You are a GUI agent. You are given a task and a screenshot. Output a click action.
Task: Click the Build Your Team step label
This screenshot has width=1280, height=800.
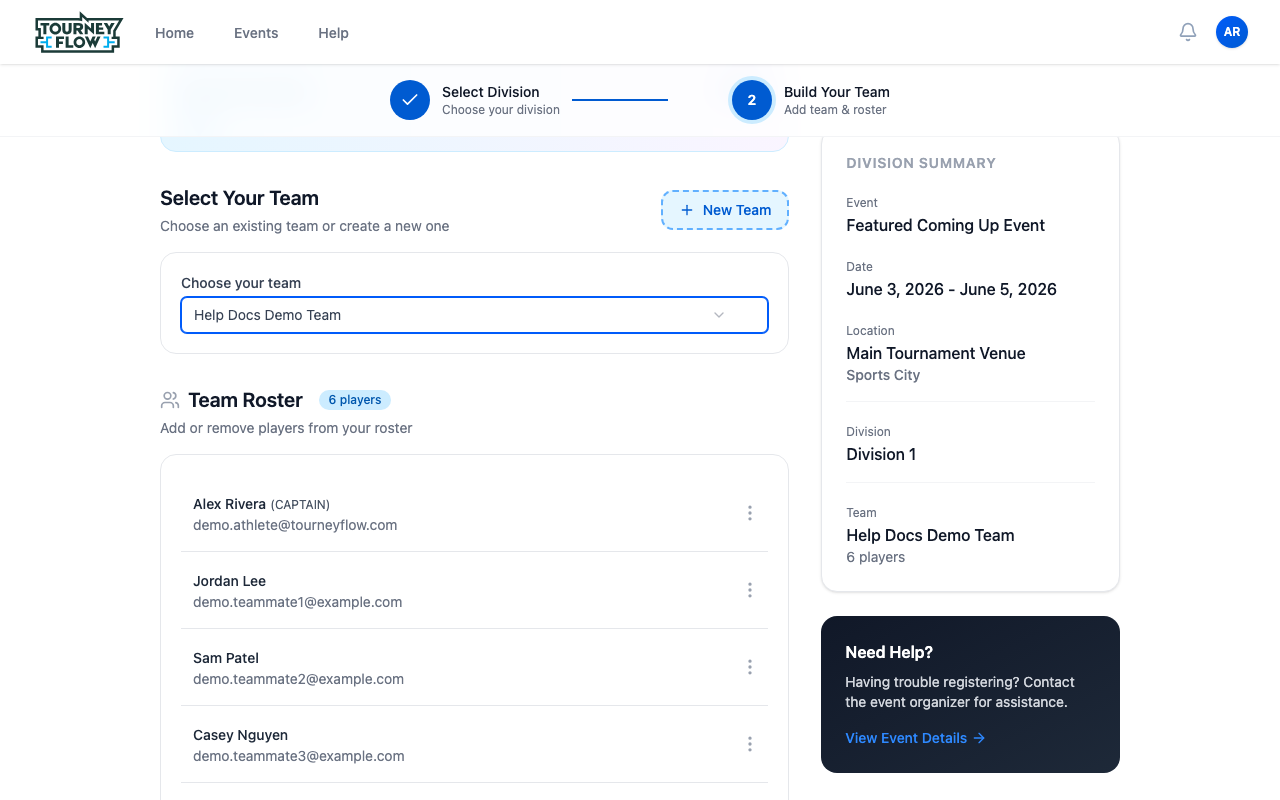[x=837, y=92]
